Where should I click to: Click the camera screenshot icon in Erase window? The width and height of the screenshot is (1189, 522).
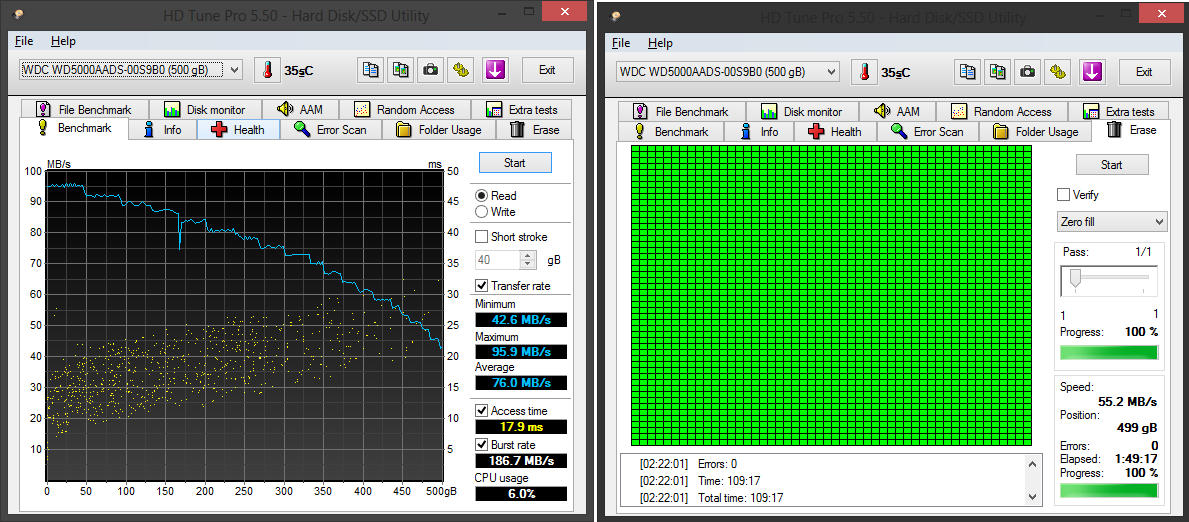(x=1027, y=71)
